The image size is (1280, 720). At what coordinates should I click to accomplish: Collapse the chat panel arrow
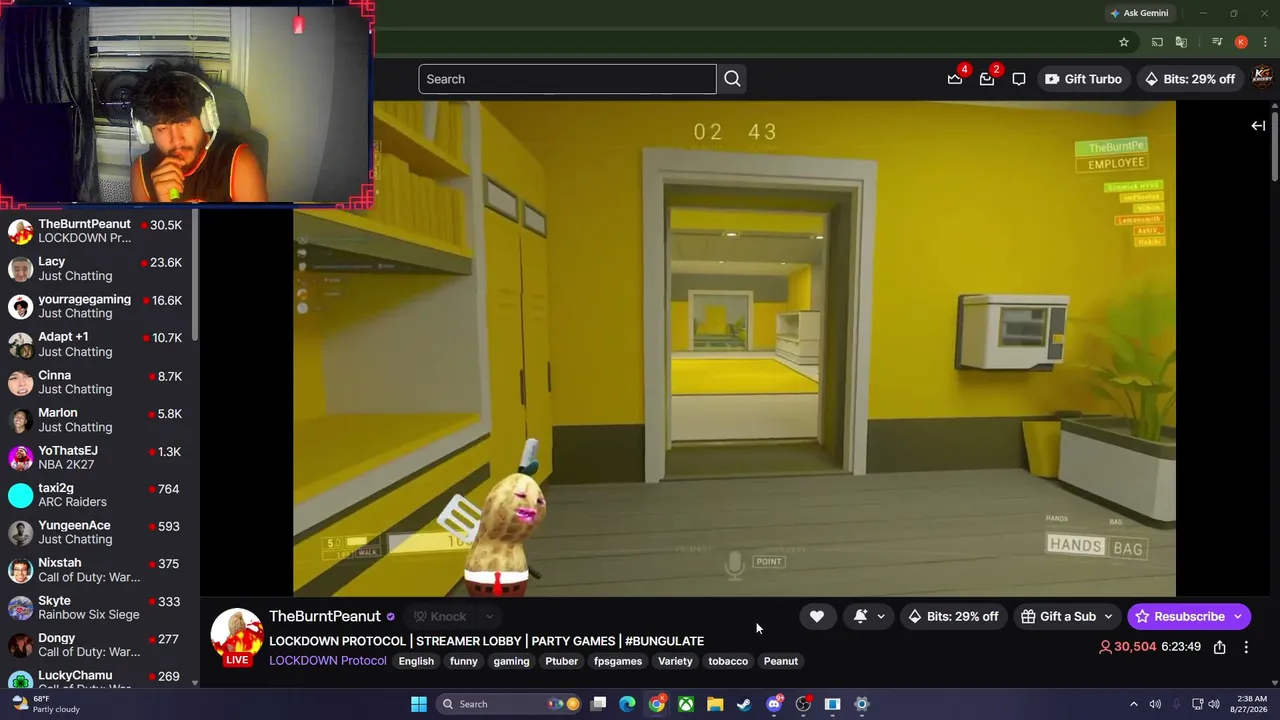pyautogui.click(x=1258, y=126)
